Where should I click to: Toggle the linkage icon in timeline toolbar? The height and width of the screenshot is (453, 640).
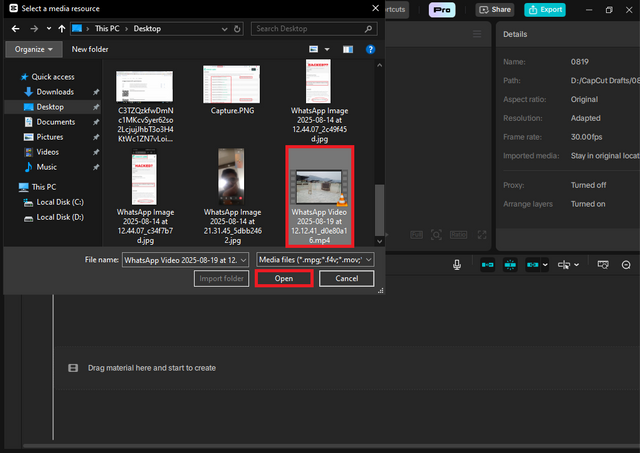tap(533, 265)
